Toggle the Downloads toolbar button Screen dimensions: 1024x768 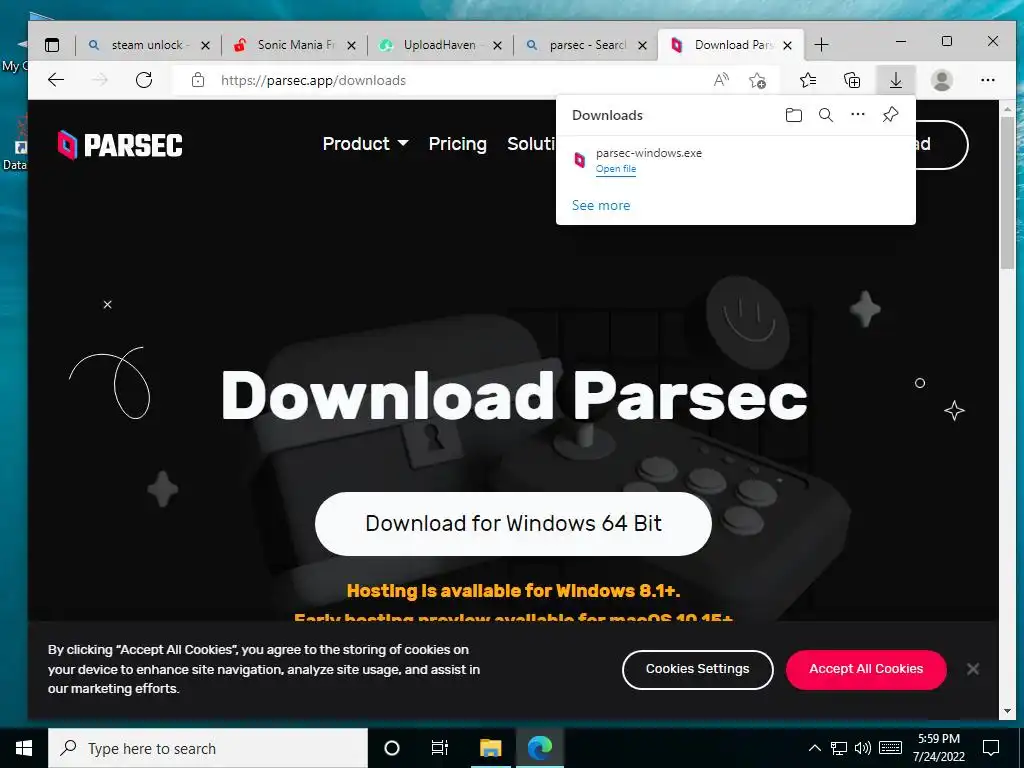[896, 80]
